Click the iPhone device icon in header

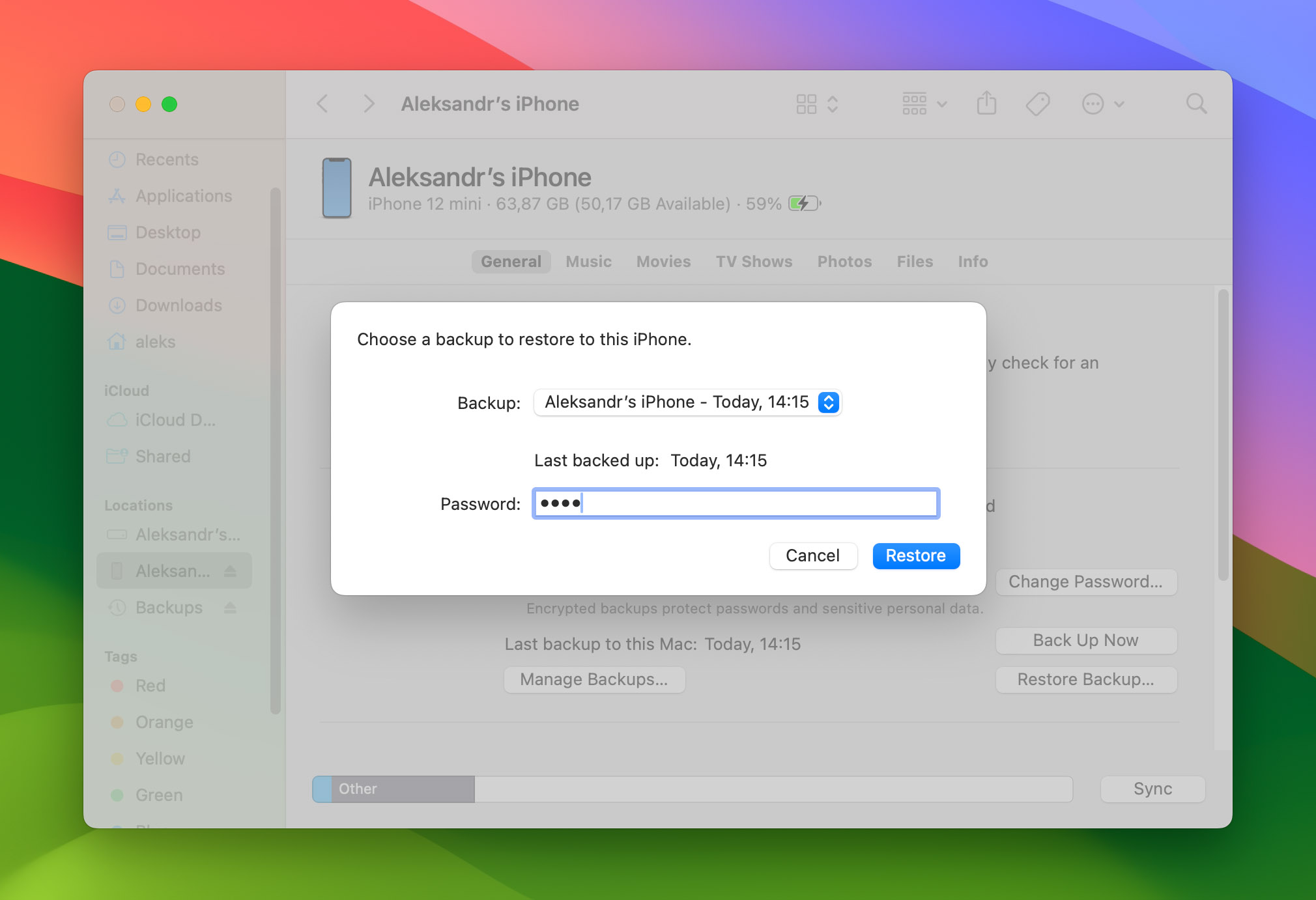pos(337,188)
